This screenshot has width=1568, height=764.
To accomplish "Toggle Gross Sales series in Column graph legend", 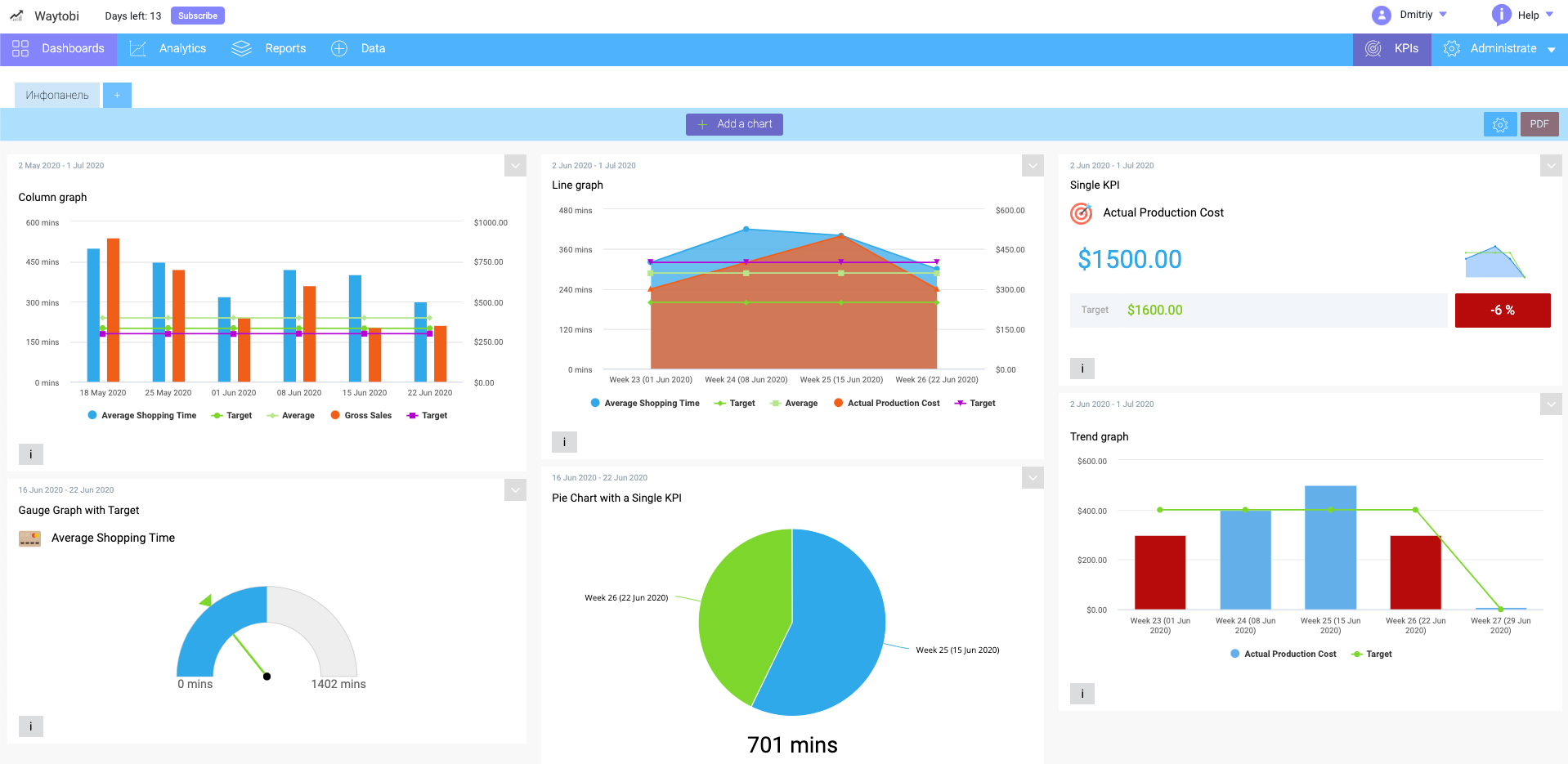I will pos(361,416).
